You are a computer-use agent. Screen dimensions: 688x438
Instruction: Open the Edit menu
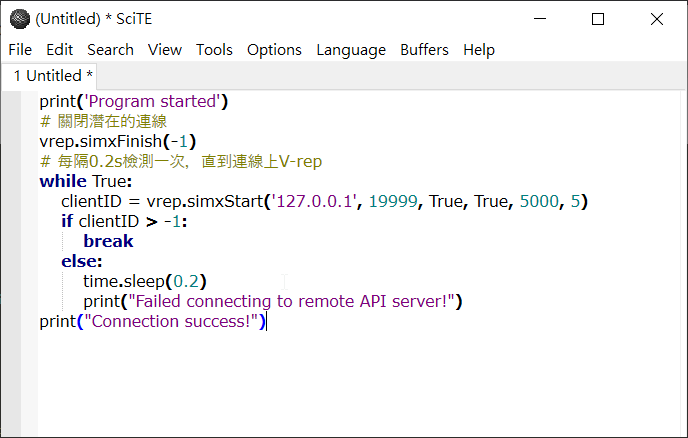(60, 50)
